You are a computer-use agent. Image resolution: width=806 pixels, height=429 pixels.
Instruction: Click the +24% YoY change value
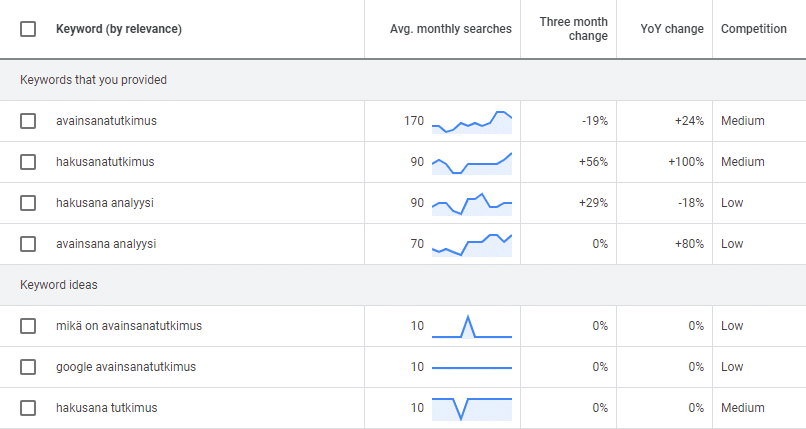pos(689,121)
